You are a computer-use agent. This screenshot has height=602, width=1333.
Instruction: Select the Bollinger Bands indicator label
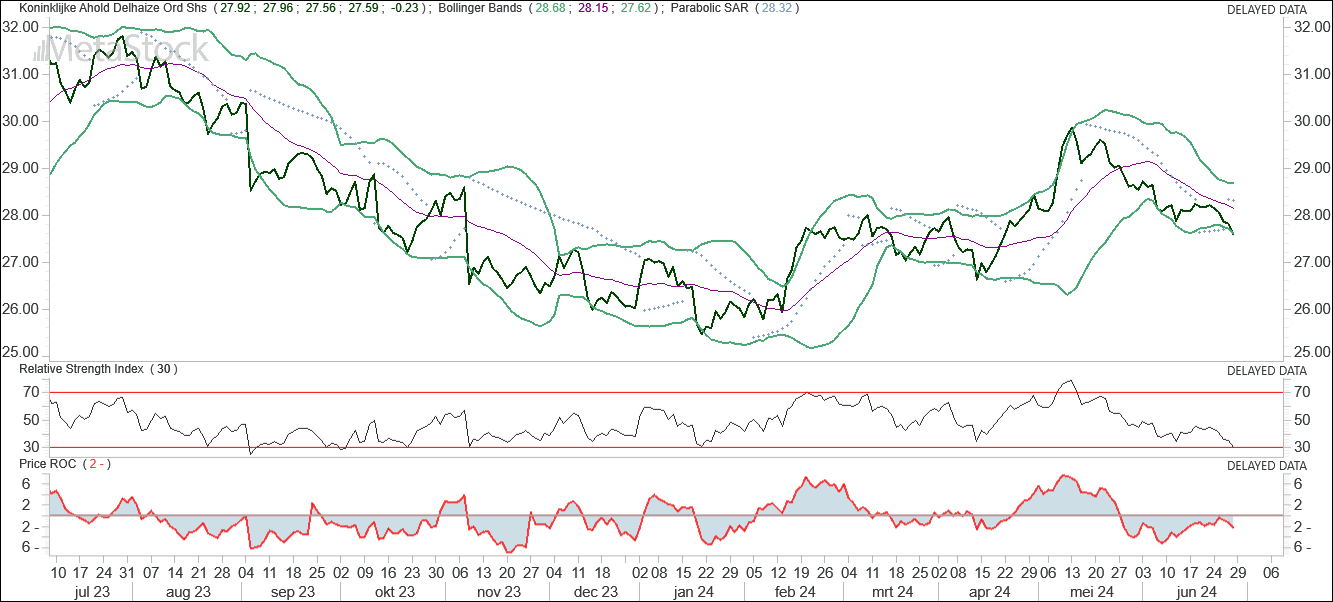pos(481,9)
